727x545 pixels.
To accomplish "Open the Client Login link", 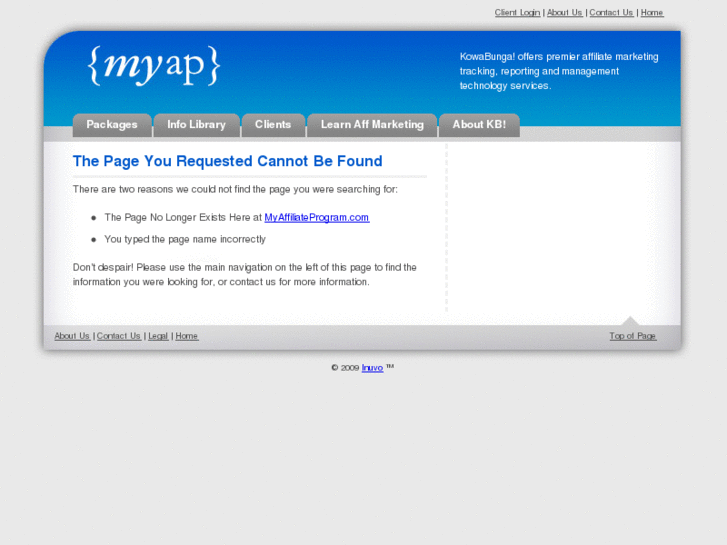I will click(x=517, y=13).
